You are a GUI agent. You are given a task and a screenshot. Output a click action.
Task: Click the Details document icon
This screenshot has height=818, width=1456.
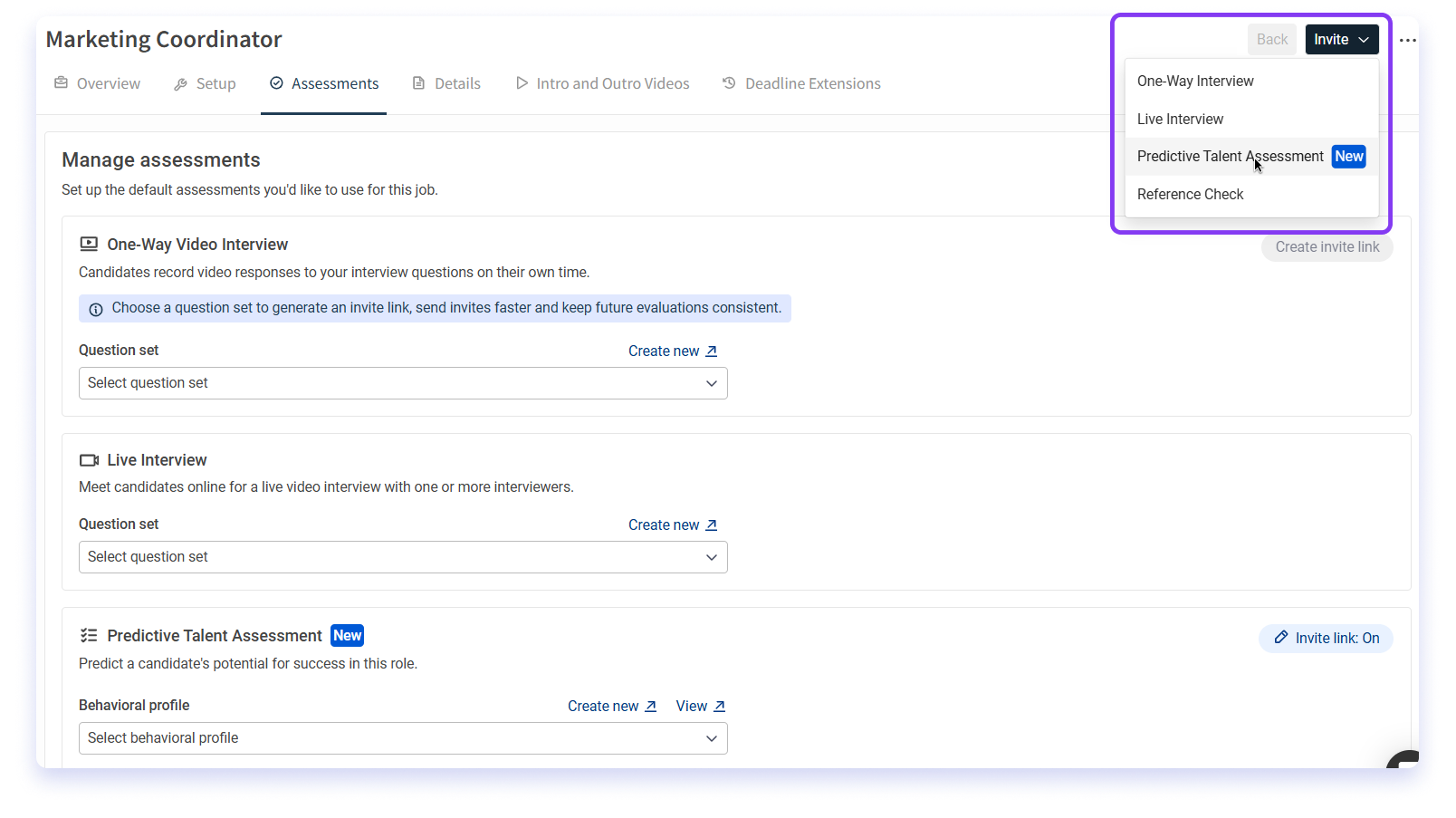tap(418, 83)
